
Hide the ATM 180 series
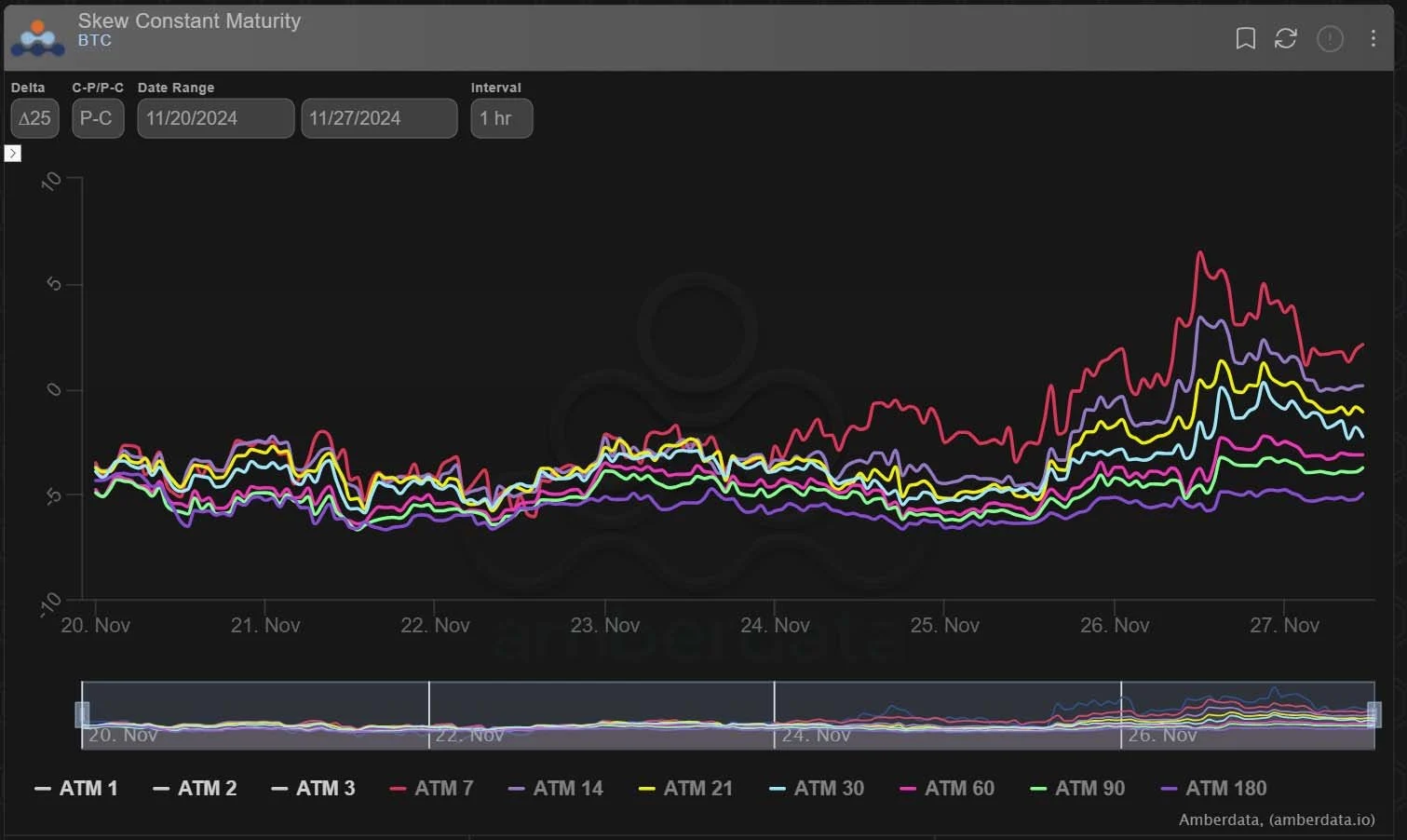[1213, 788]
